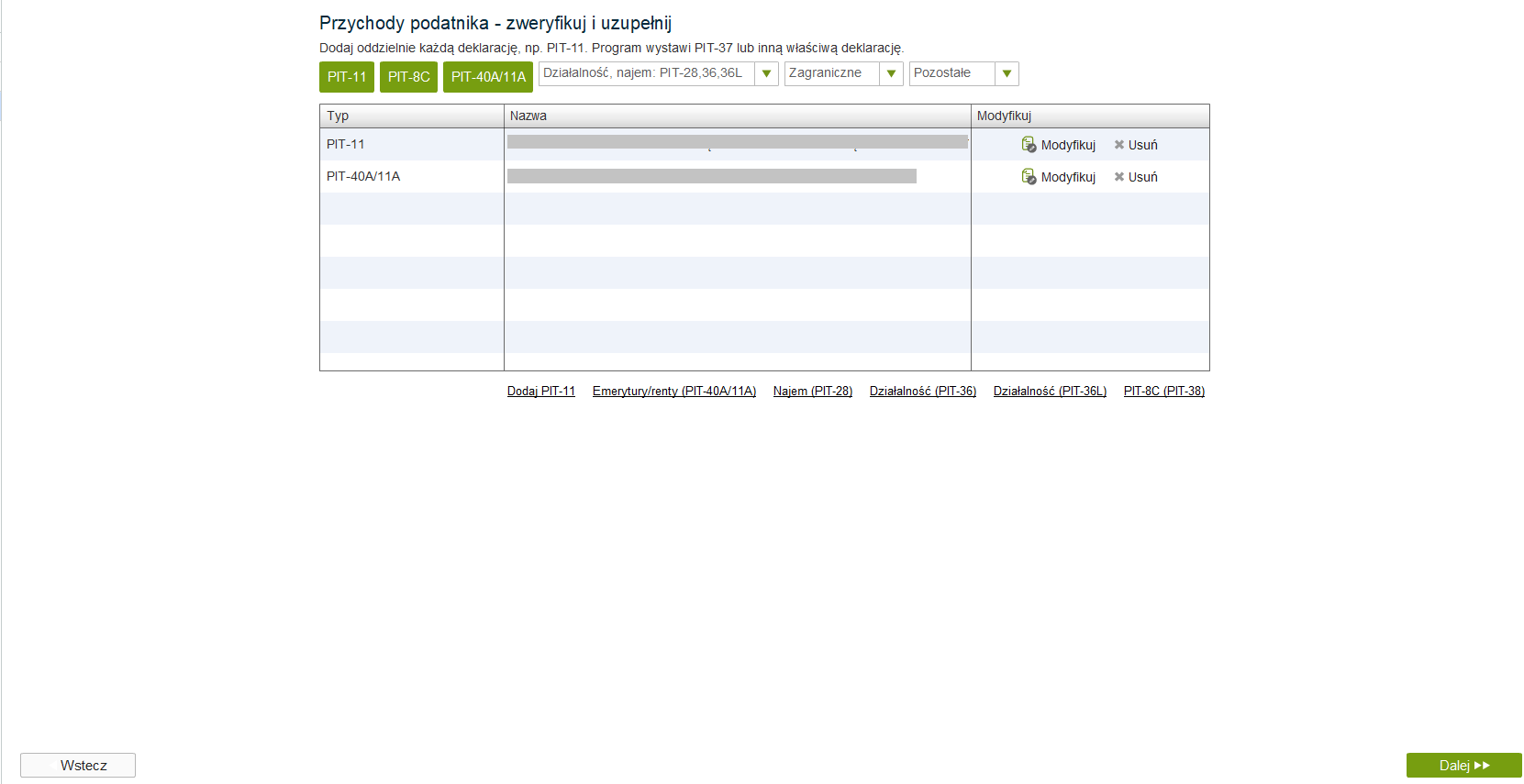The height and width of the screenshot is (784, 1524).
Task: Select Działalność (PIT-36L) link
Action: tap(1050, 392)
